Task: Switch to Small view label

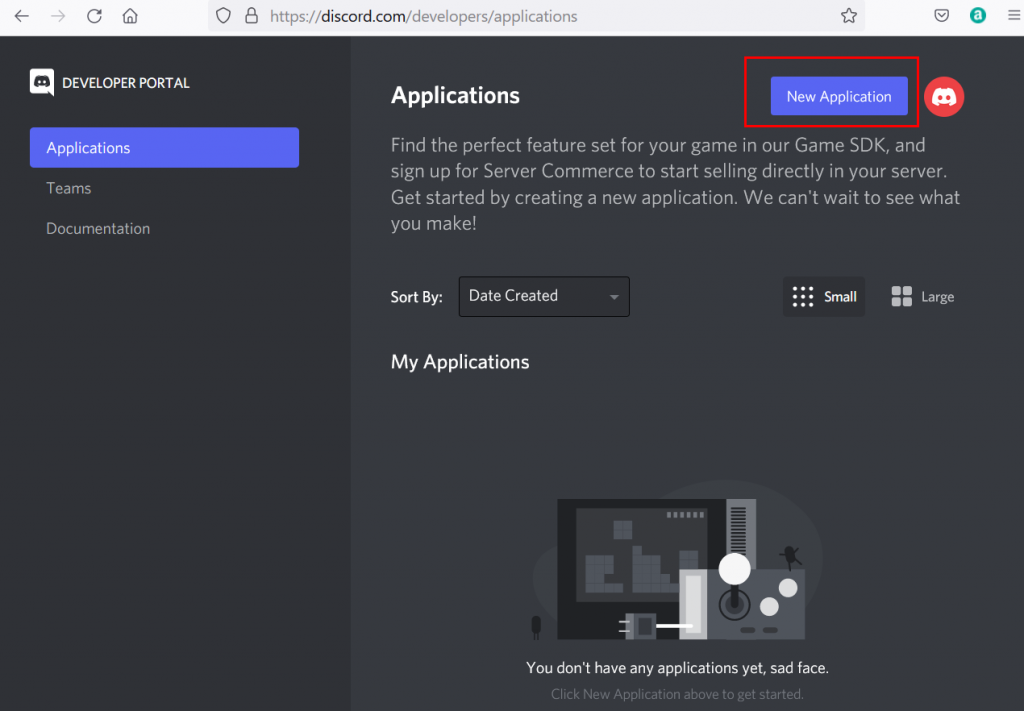Action: [840, 297]
